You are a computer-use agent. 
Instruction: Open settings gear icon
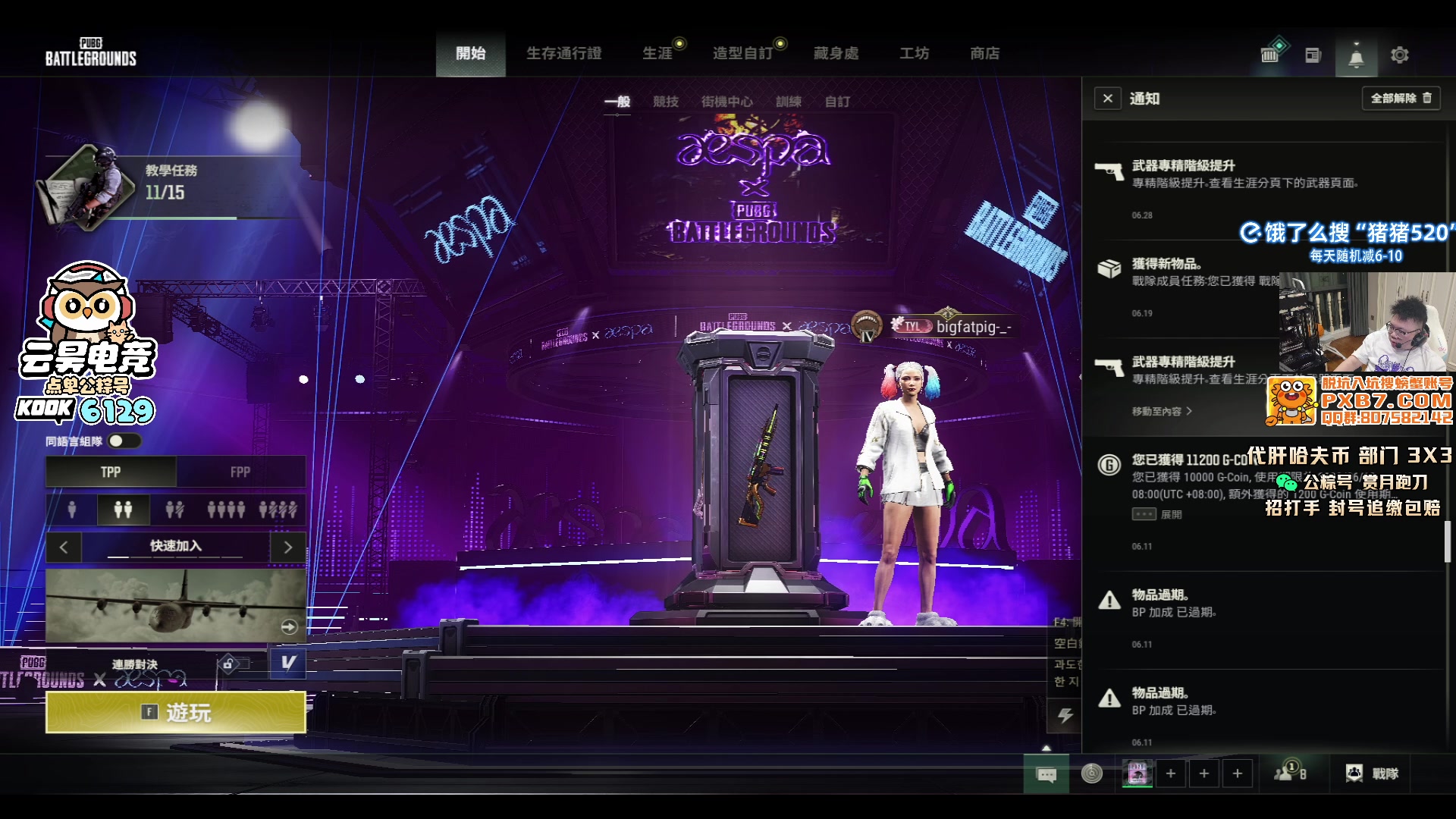tap(1399, 55)
